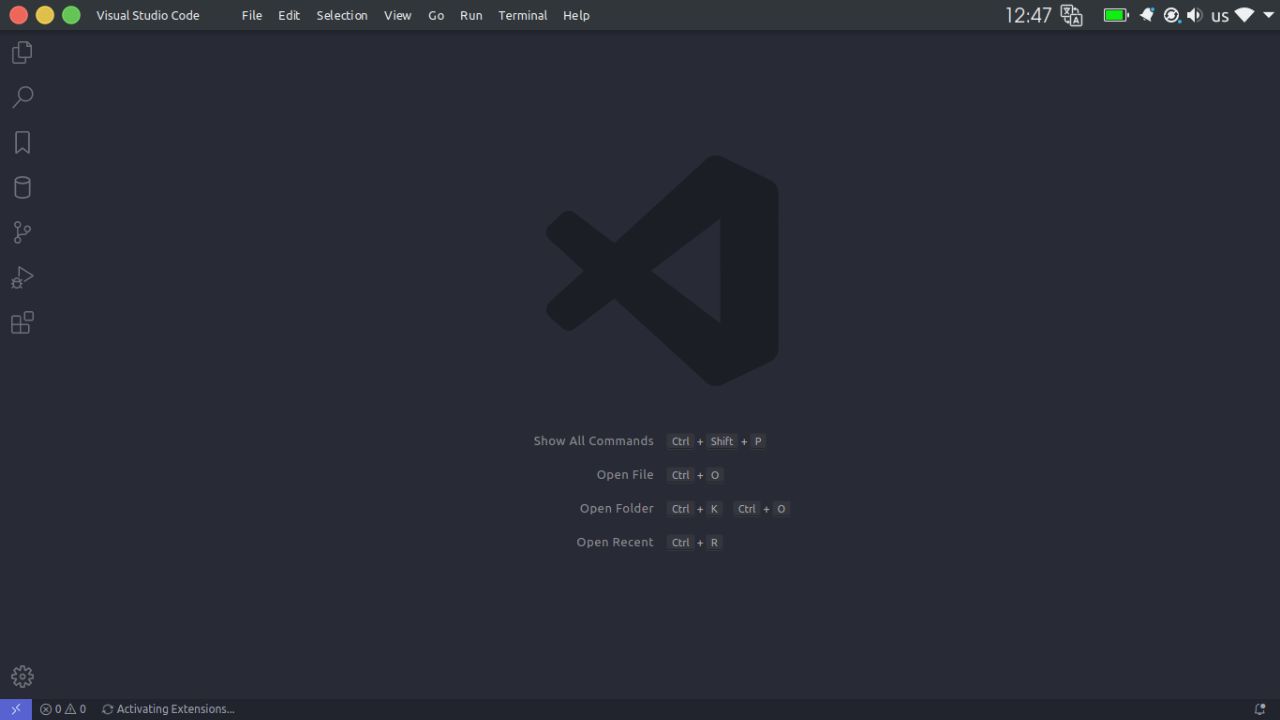Image resolution: width=1280 pixels, height=720 pixels.
Task: Open the Run and Debug view
Action: click(22, 277)
